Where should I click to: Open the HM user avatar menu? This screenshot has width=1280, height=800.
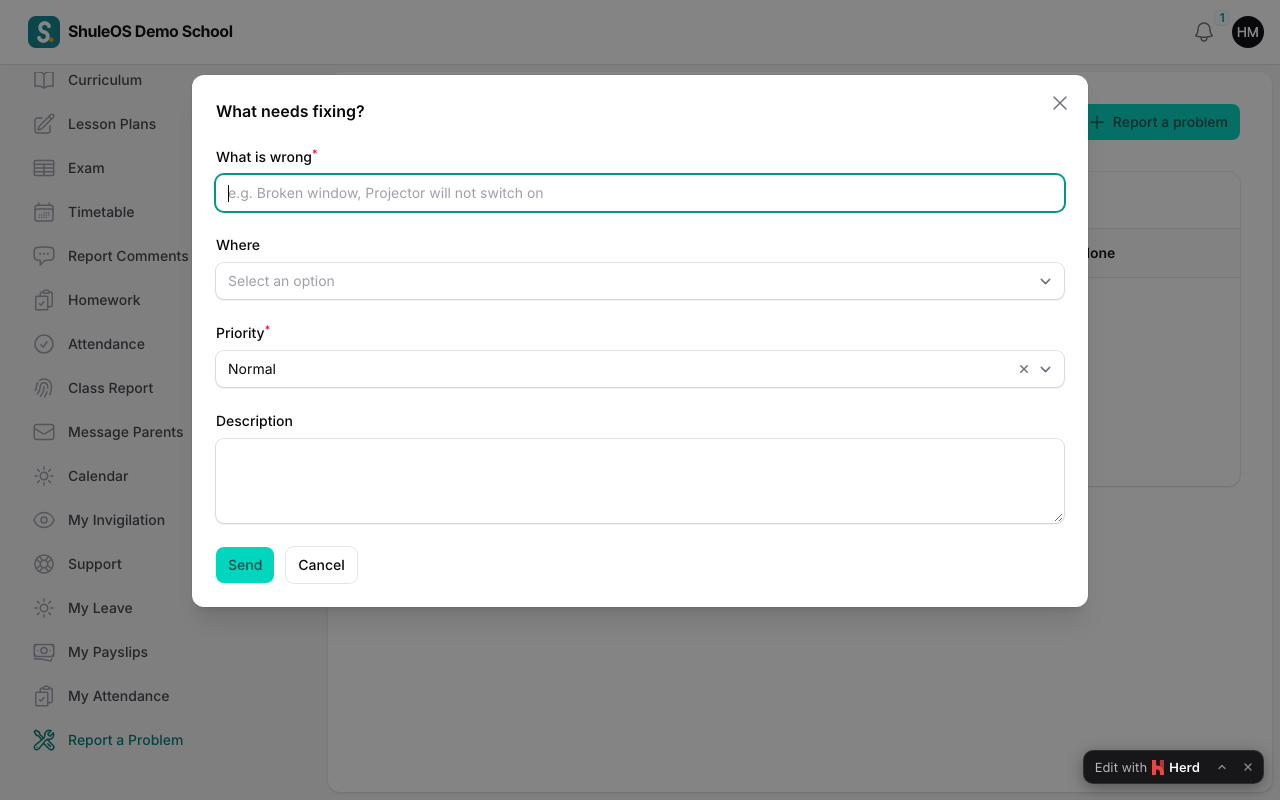pos(1248,32)
